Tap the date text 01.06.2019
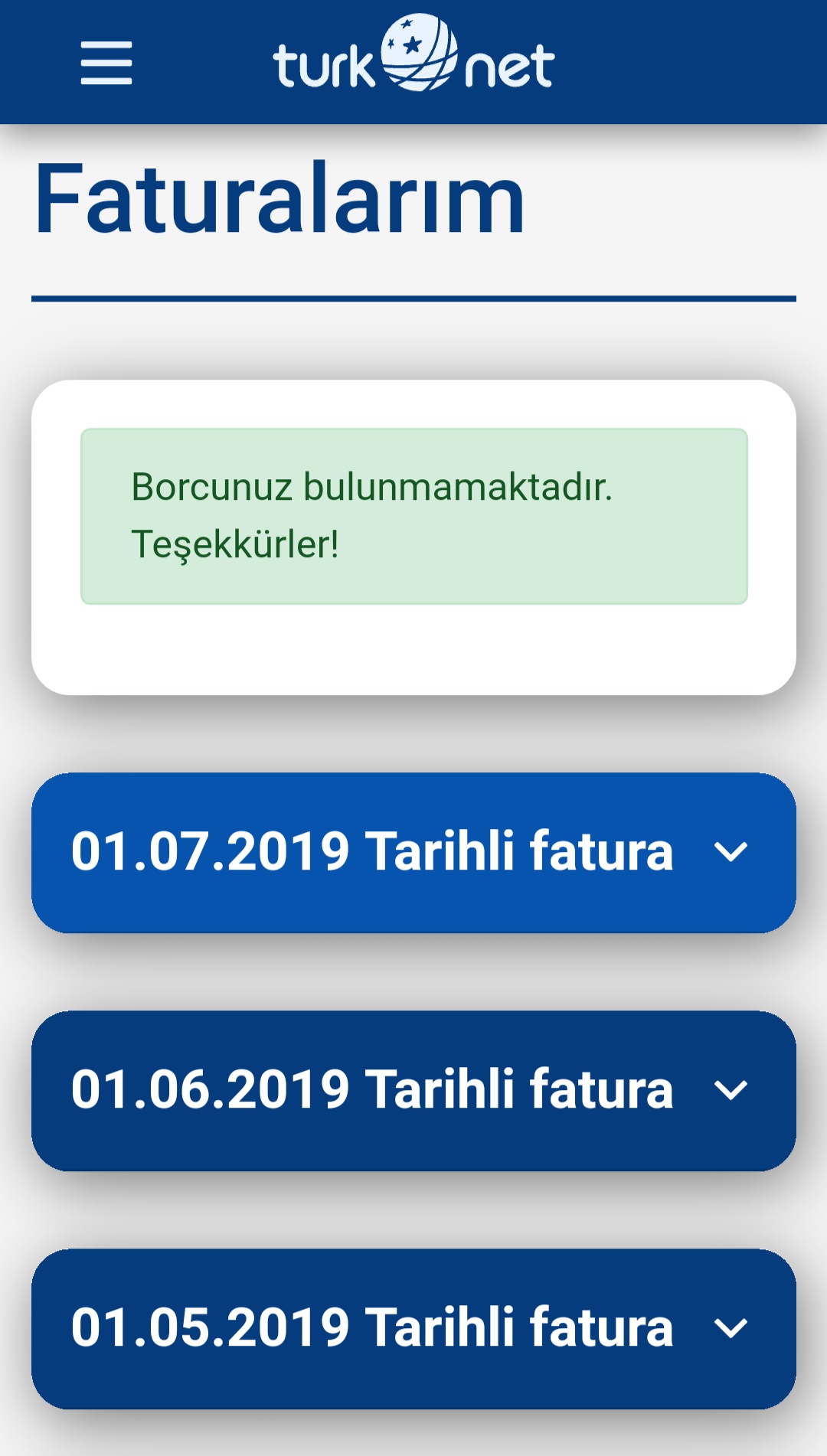This screenshot has width=827, height=1456. click(x=211, y=1089)
